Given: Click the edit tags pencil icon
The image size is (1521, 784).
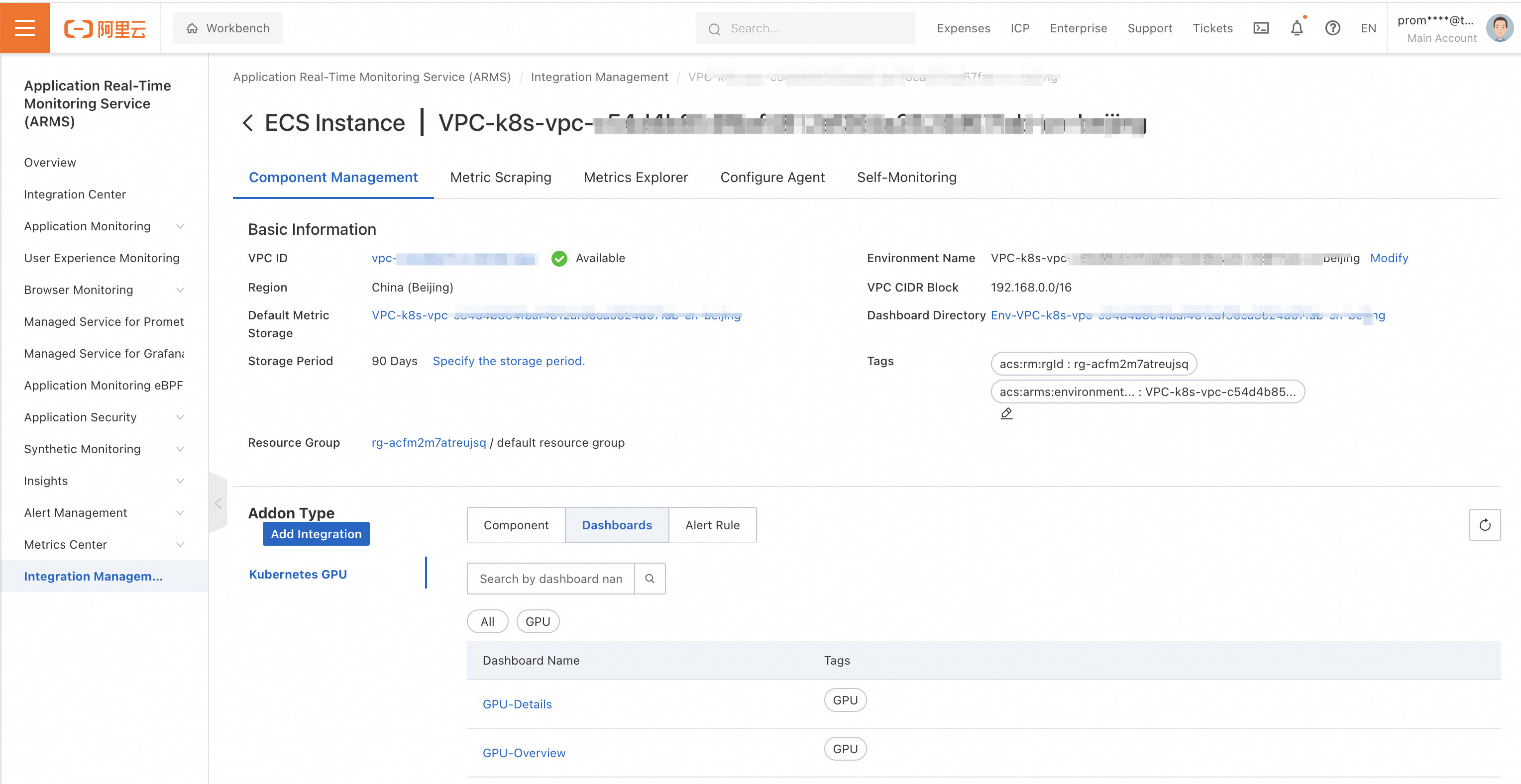Looking at the screenshot, I should [x=1007, y=413].
